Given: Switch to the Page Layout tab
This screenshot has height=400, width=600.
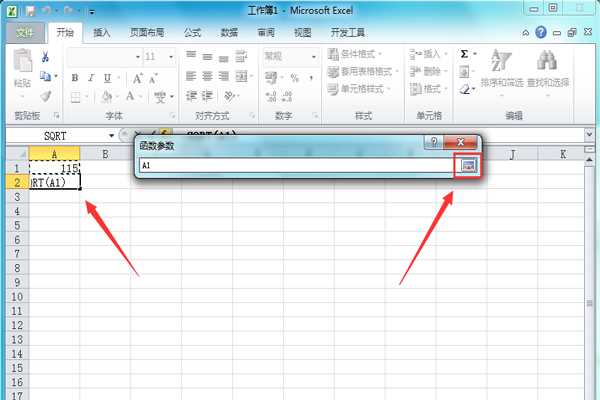Looking at the screenshot, I should [x=147, y=33].
